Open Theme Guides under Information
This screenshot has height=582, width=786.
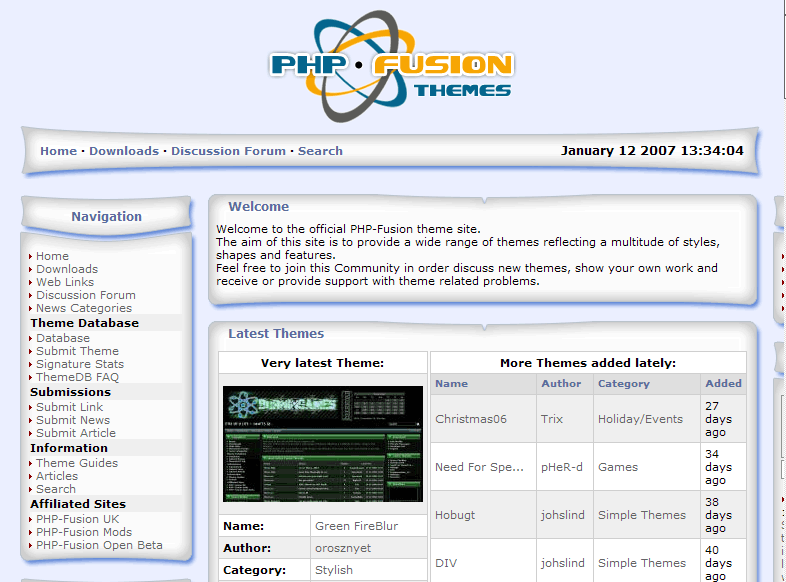click(x=77, y=463)
